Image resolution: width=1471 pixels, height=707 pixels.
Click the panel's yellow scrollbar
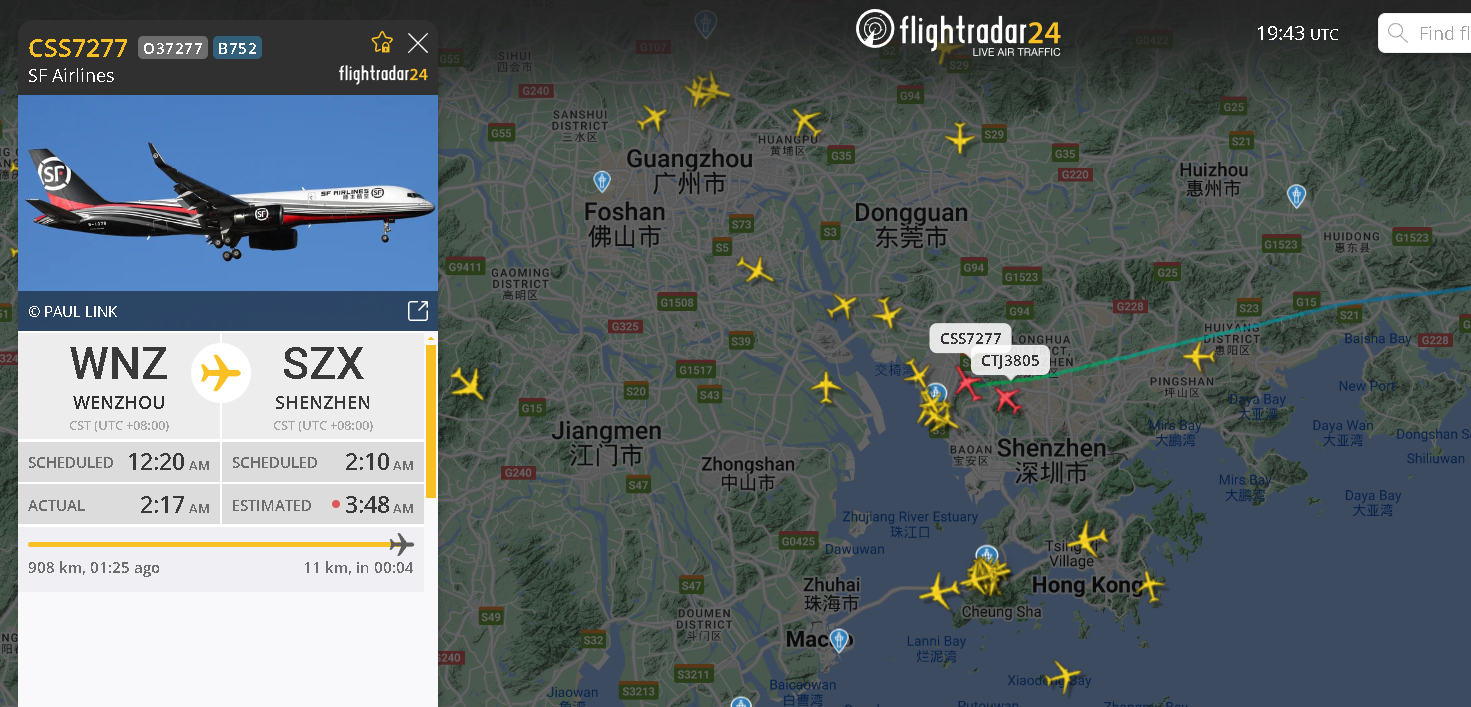(x=431, y=420)
